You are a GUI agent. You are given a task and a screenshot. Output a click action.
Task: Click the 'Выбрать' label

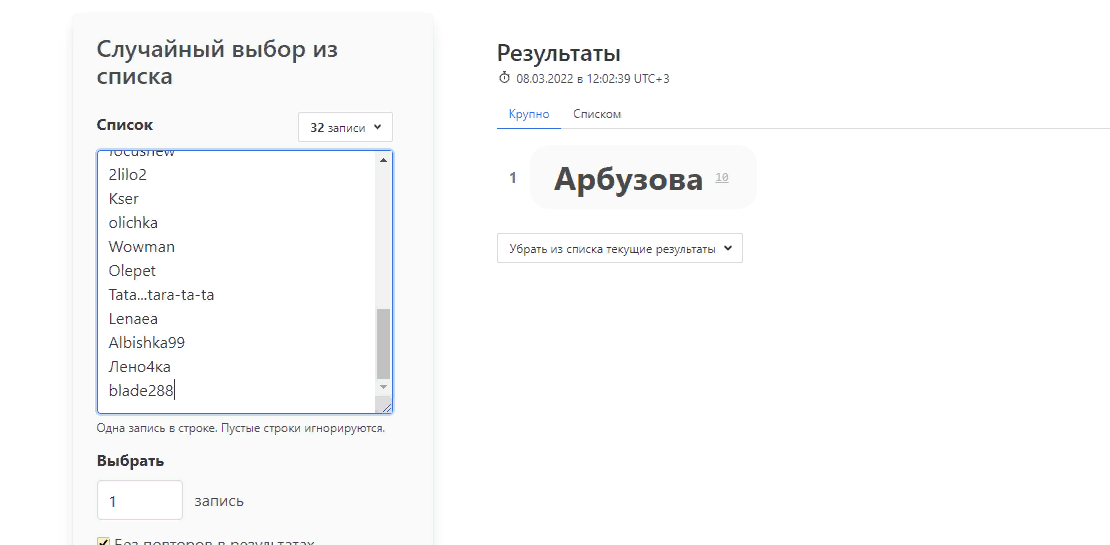point(130,461)
